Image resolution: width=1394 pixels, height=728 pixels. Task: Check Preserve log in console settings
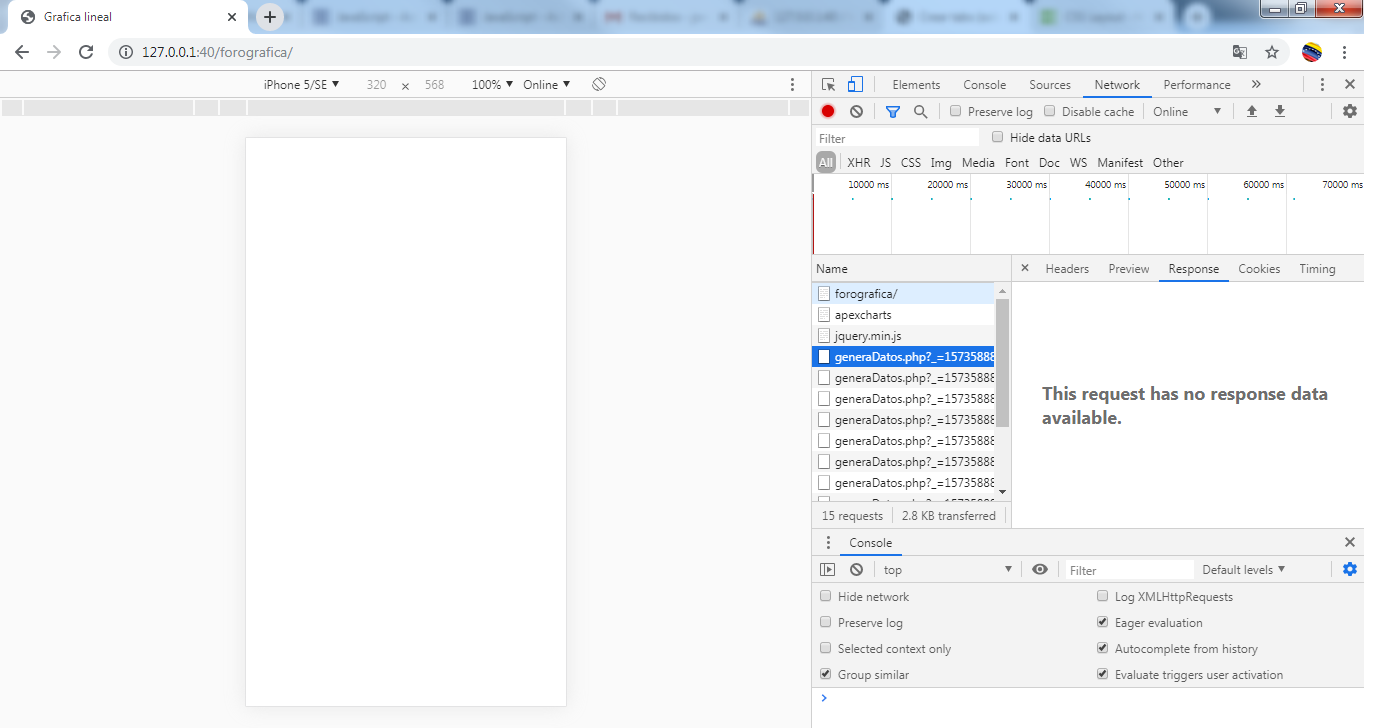[x=825, y=622]
